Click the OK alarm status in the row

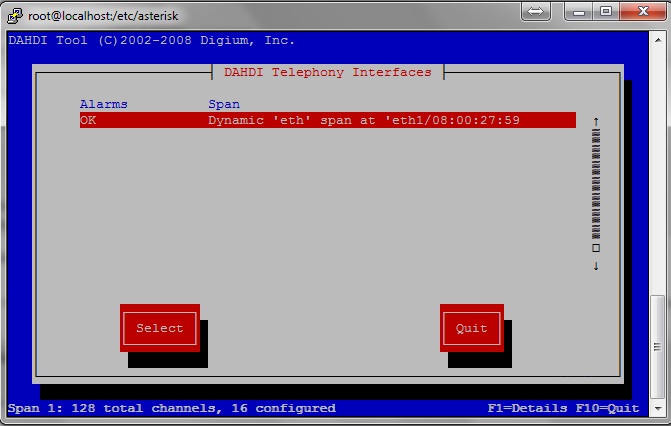[x=88, y=120]
